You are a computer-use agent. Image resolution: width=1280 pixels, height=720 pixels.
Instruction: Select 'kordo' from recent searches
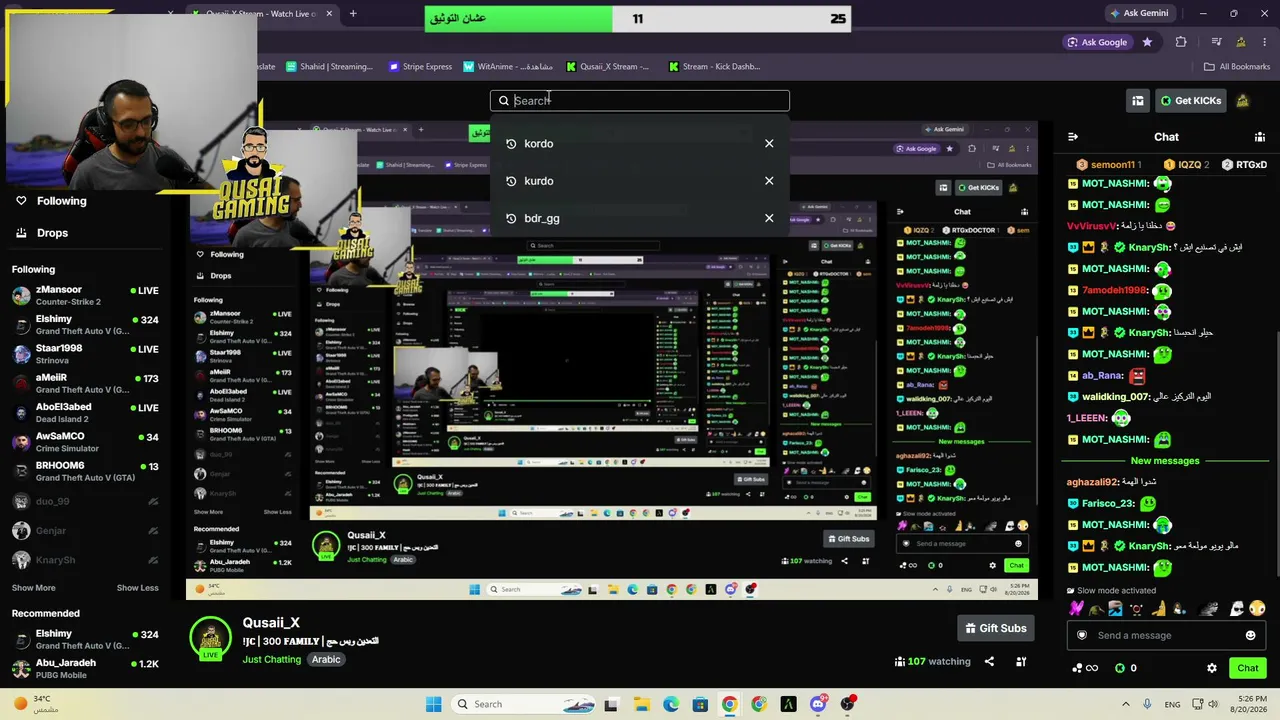coord(539,144)
